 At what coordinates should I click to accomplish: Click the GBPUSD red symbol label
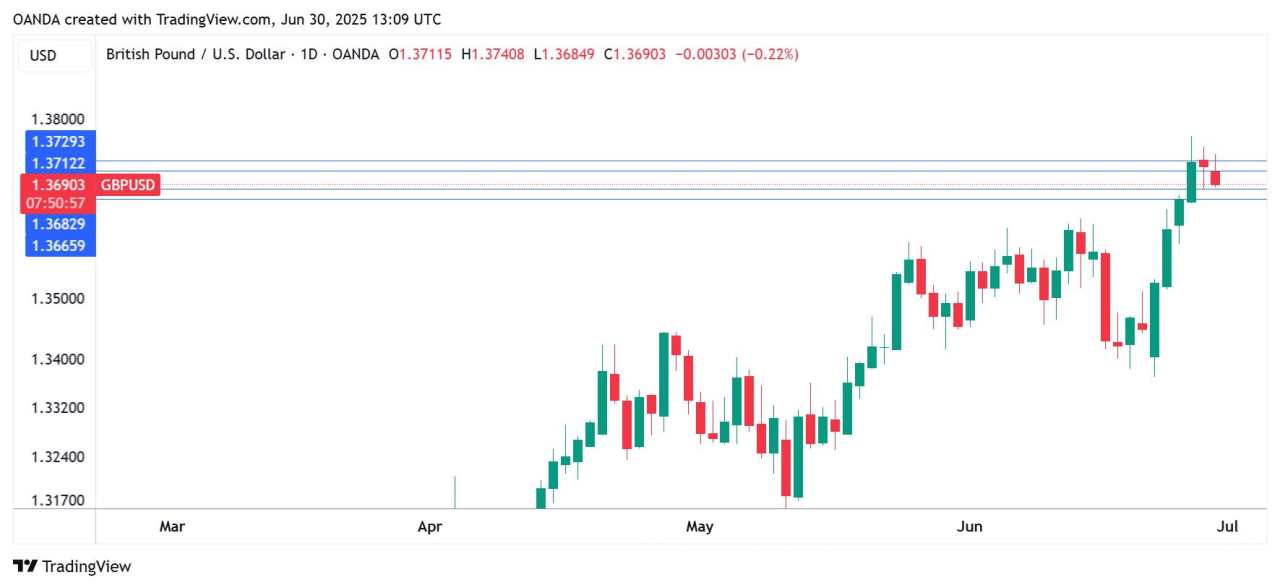[128, 185]
